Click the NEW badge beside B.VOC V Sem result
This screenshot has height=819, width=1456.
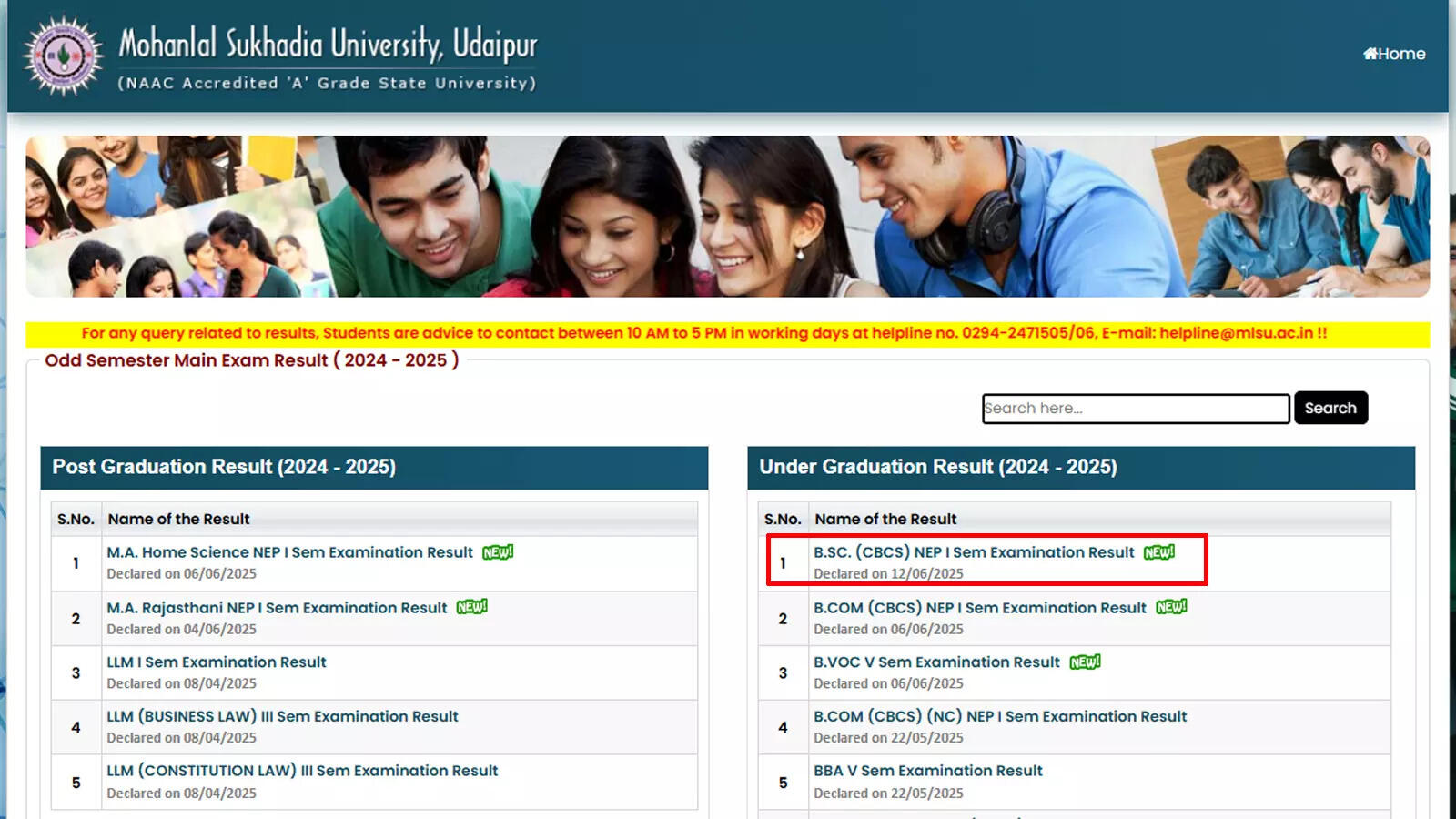1086,662
